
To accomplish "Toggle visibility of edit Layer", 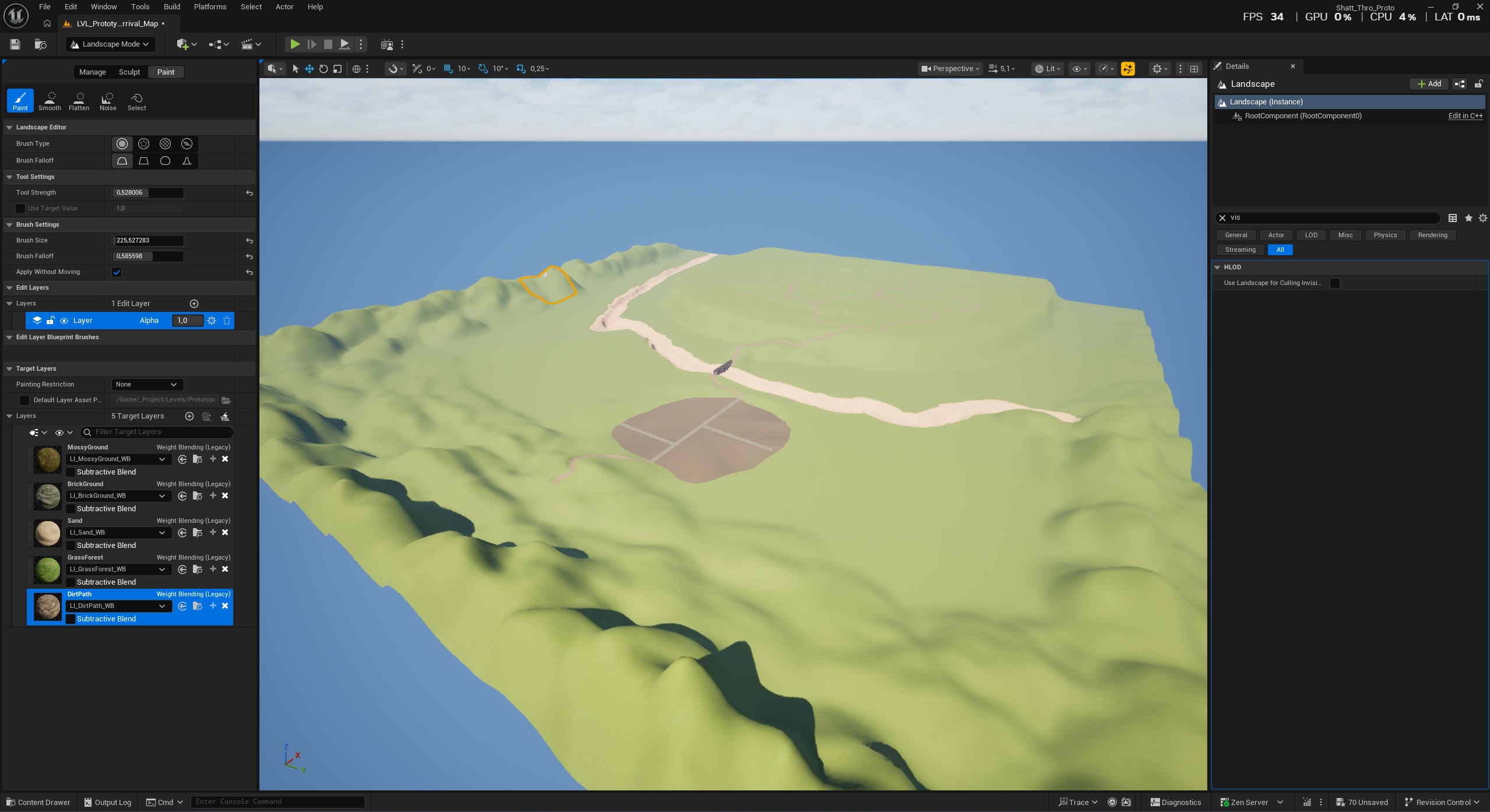I will coord(64,321).
